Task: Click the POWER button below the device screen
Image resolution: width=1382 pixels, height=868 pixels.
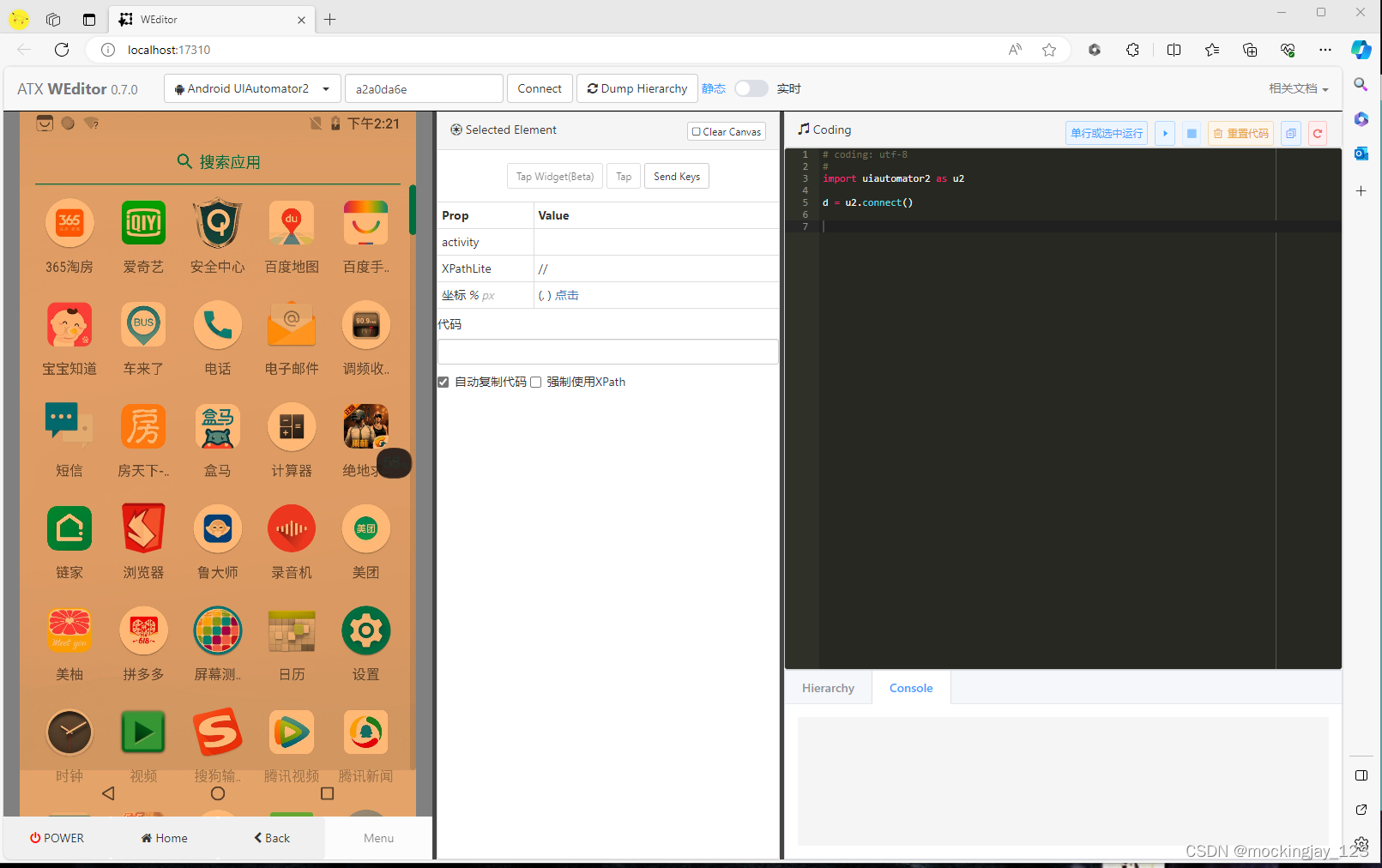Action: click(x=57, y=838)
